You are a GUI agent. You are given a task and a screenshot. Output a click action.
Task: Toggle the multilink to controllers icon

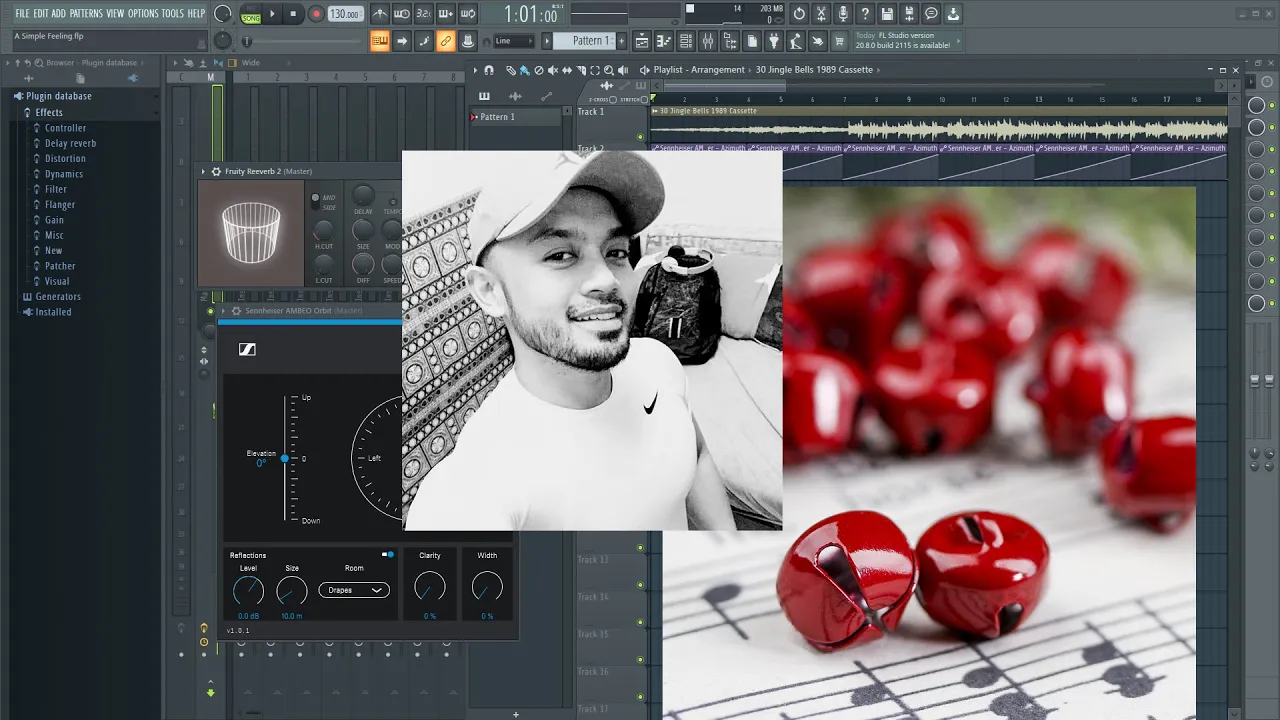468,41
